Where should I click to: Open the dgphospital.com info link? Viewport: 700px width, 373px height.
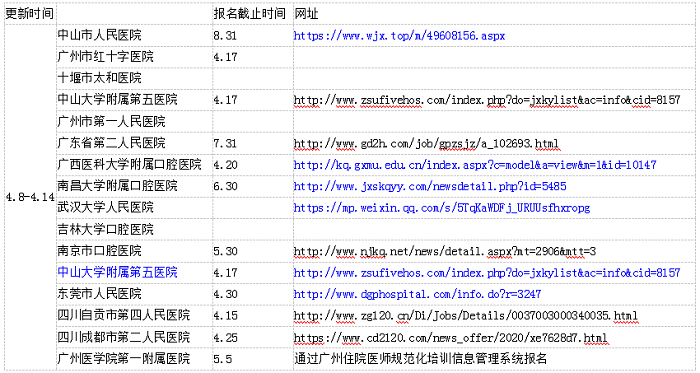pos(417,294)
